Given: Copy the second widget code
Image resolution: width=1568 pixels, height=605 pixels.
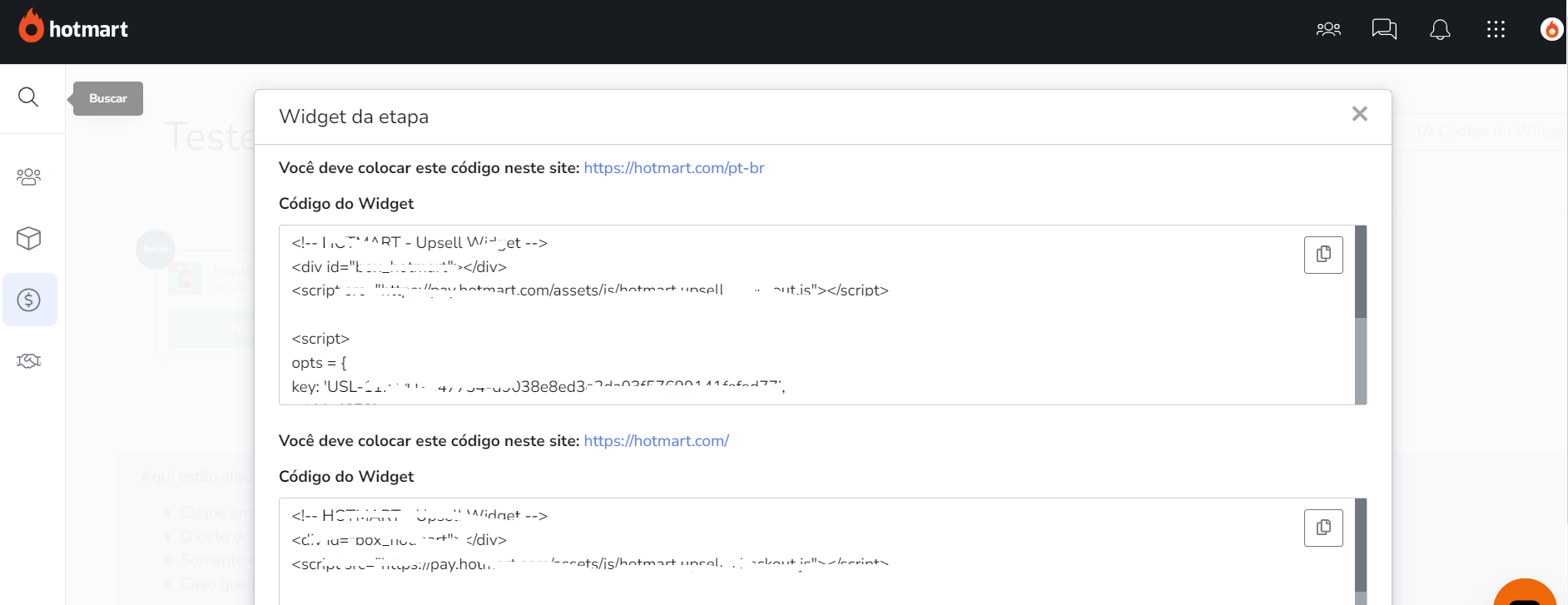Looking at the screenshot, I should pyautogui.click(x=1323, y=528).
